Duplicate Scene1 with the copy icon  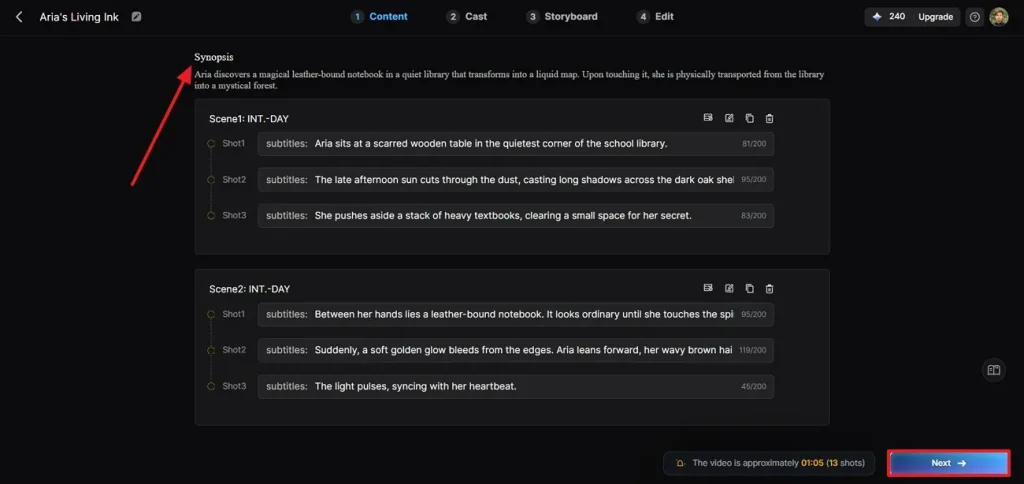pos(749,118)
